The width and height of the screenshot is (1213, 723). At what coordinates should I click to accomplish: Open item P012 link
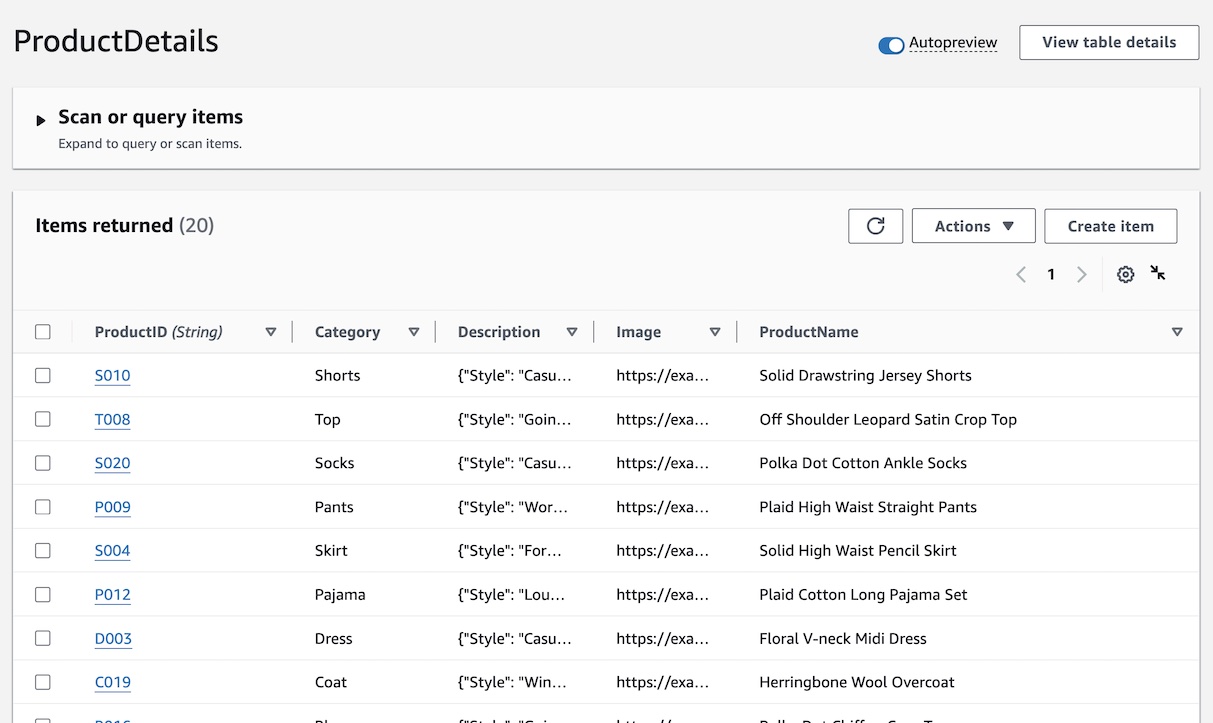[112, 594]
